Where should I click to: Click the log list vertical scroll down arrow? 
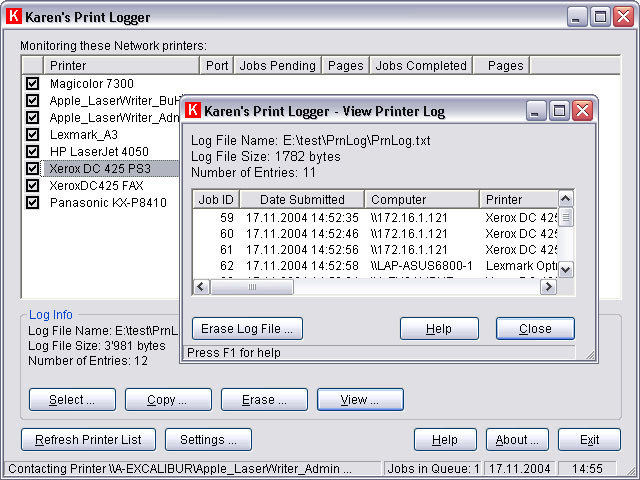click(565, 269)
